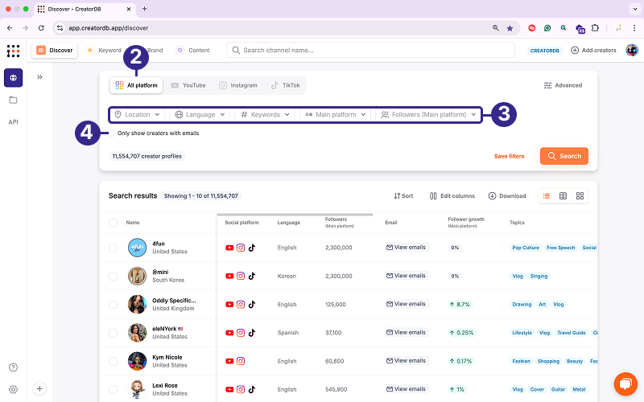Check the eleNYork row checkbox
Viewport: 644px width, 402px height.
[113, 333]
